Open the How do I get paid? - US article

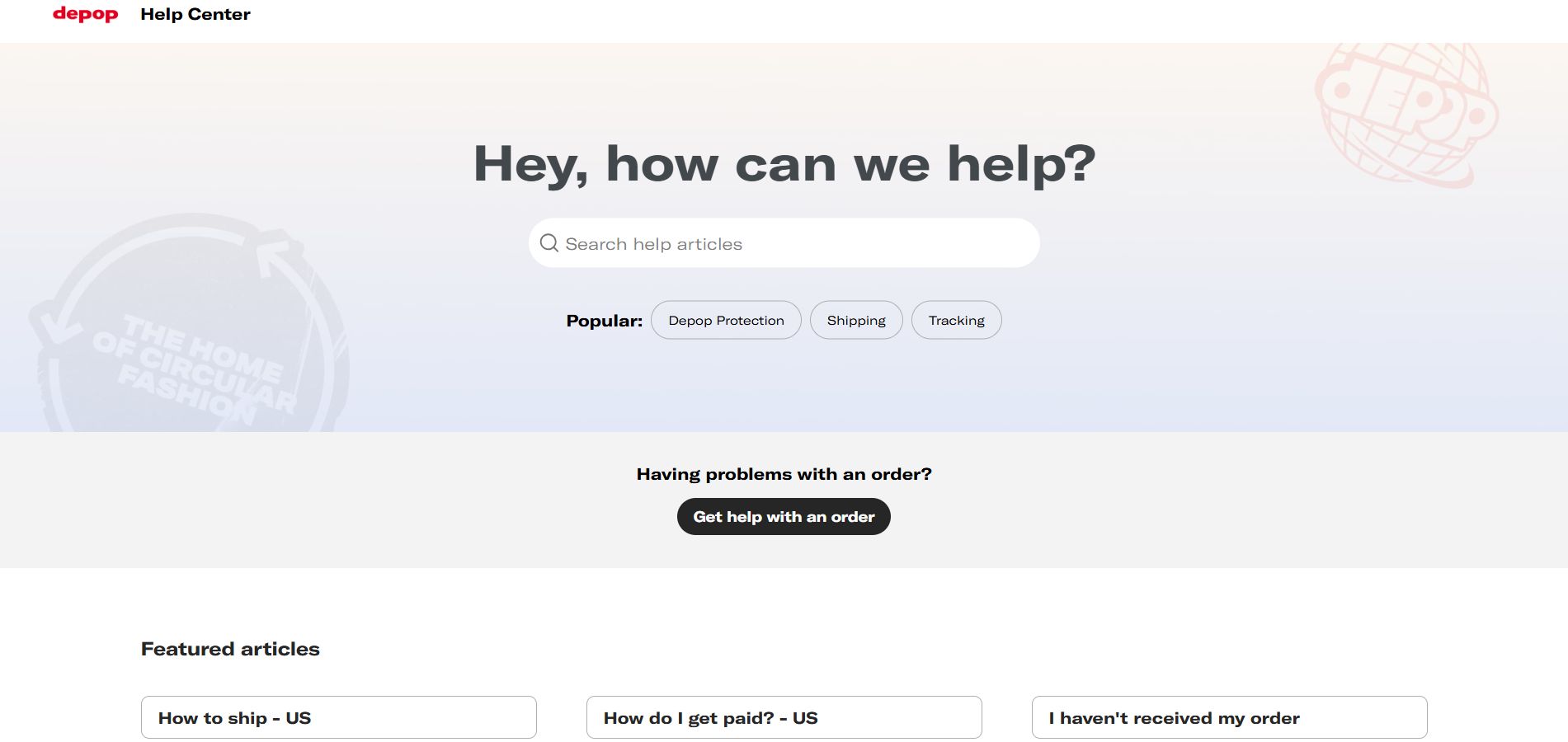coord(784,717)
